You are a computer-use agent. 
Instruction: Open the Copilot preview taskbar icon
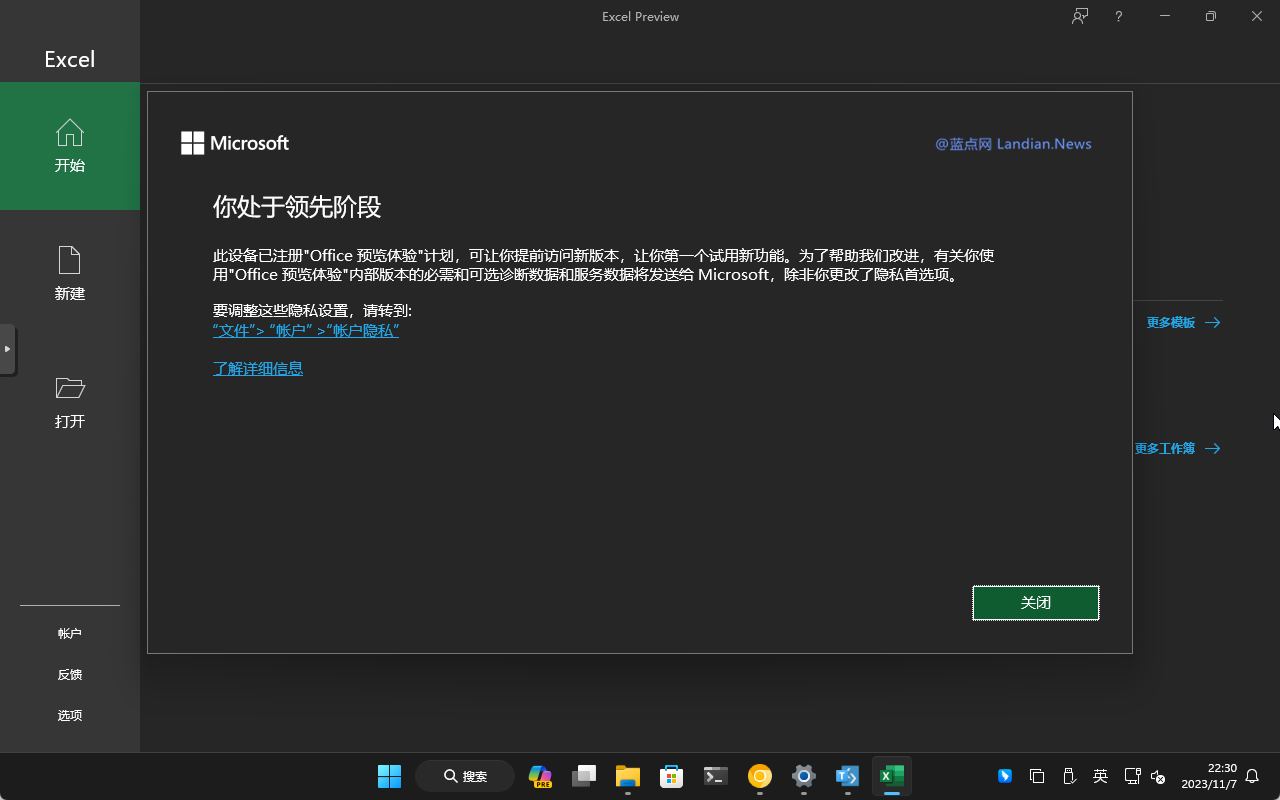tap(540, 776)
